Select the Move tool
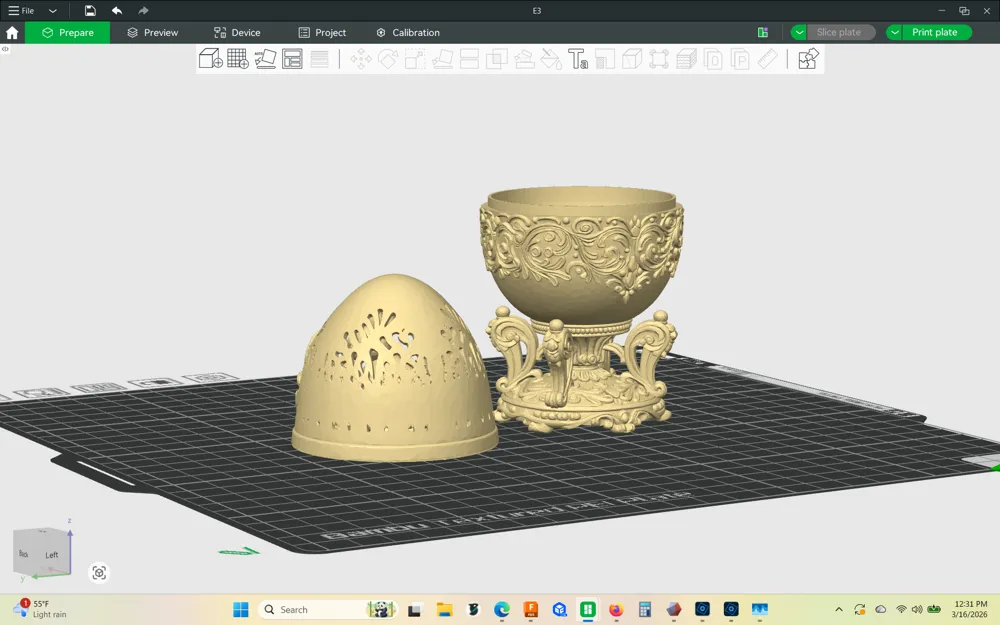The height and width of the screenshot is (625, 1000). pos(361,59)
